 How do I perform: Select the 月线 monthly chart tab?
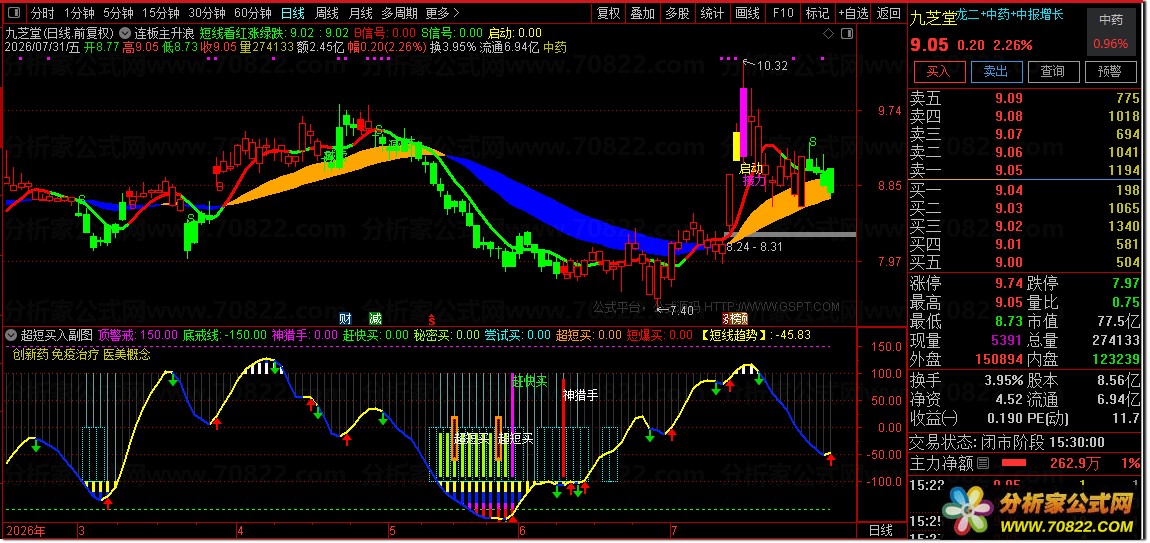[x=360, y=12]
